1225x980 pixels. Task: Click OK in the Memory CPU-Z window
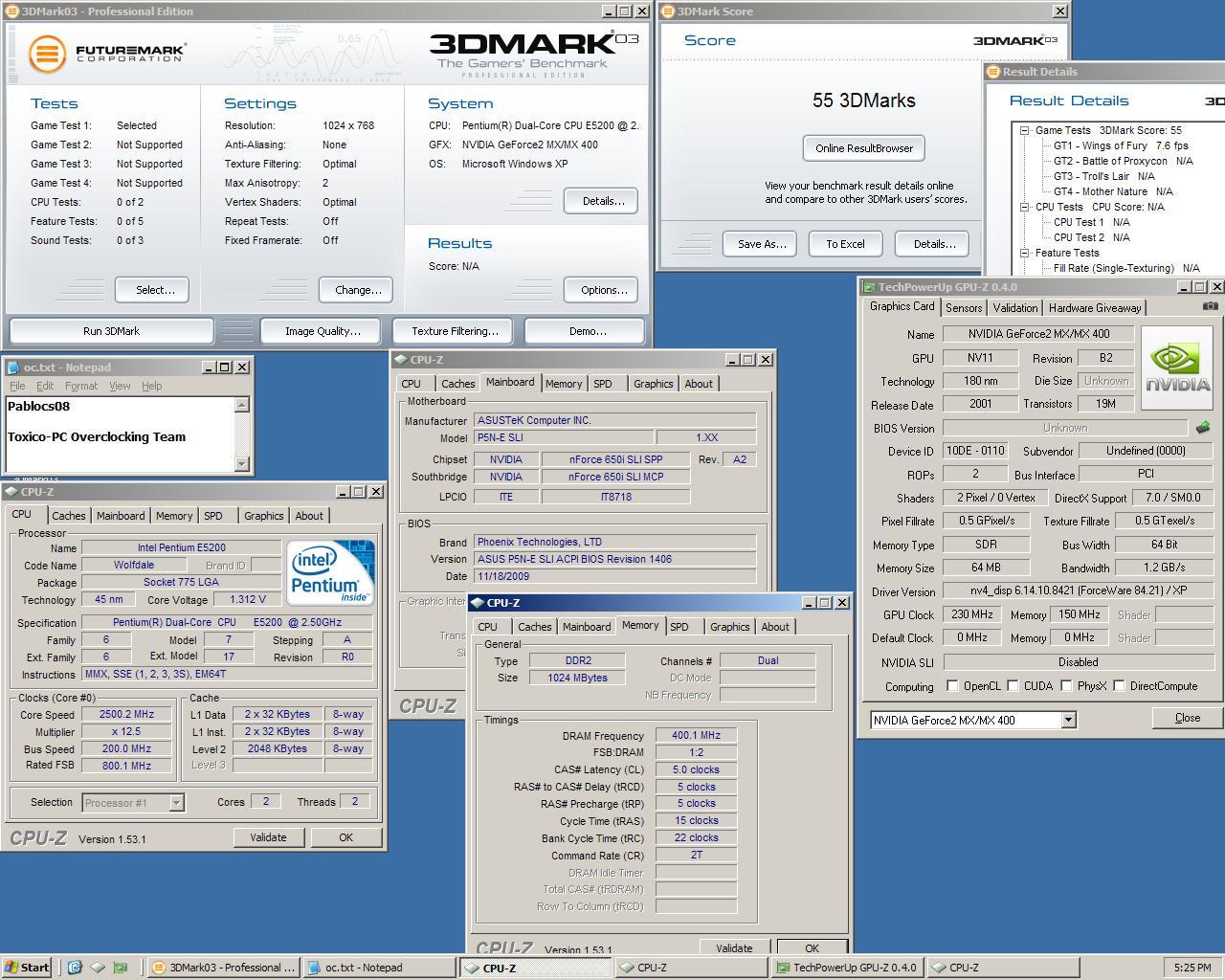(x=812, y=948)
